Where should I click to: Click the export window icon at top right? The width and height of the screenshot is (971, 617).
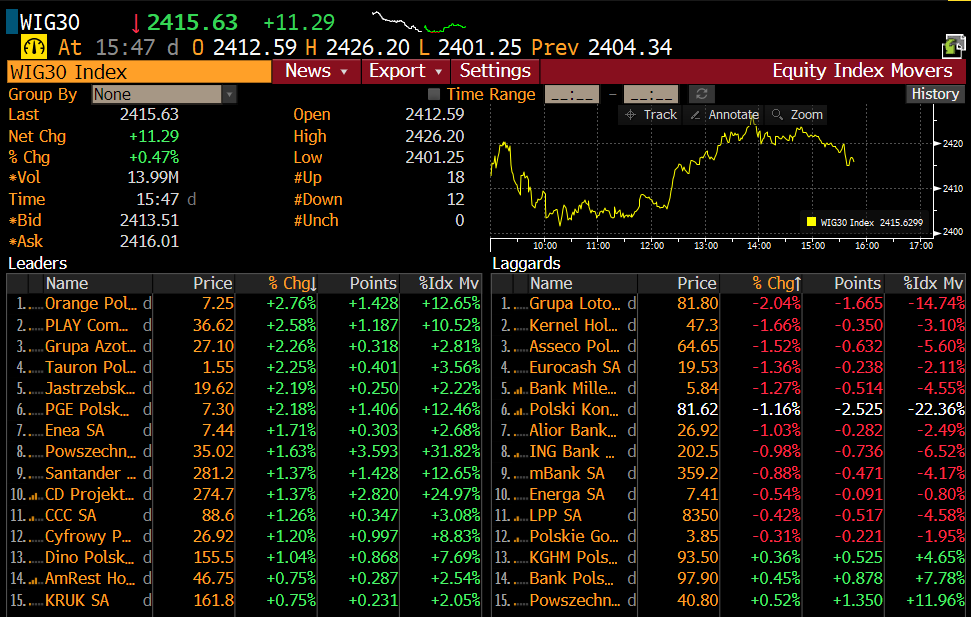pyautogui.click(x=954, y=46)
